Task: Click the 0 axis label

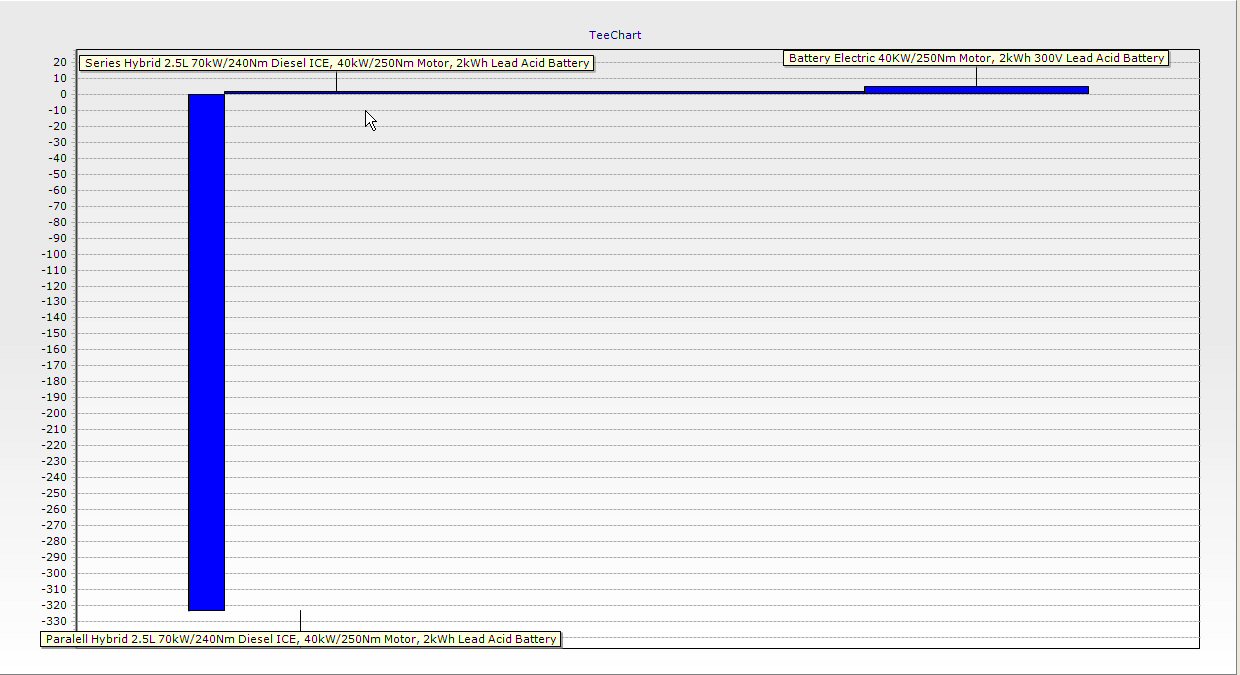Action: 63,94
